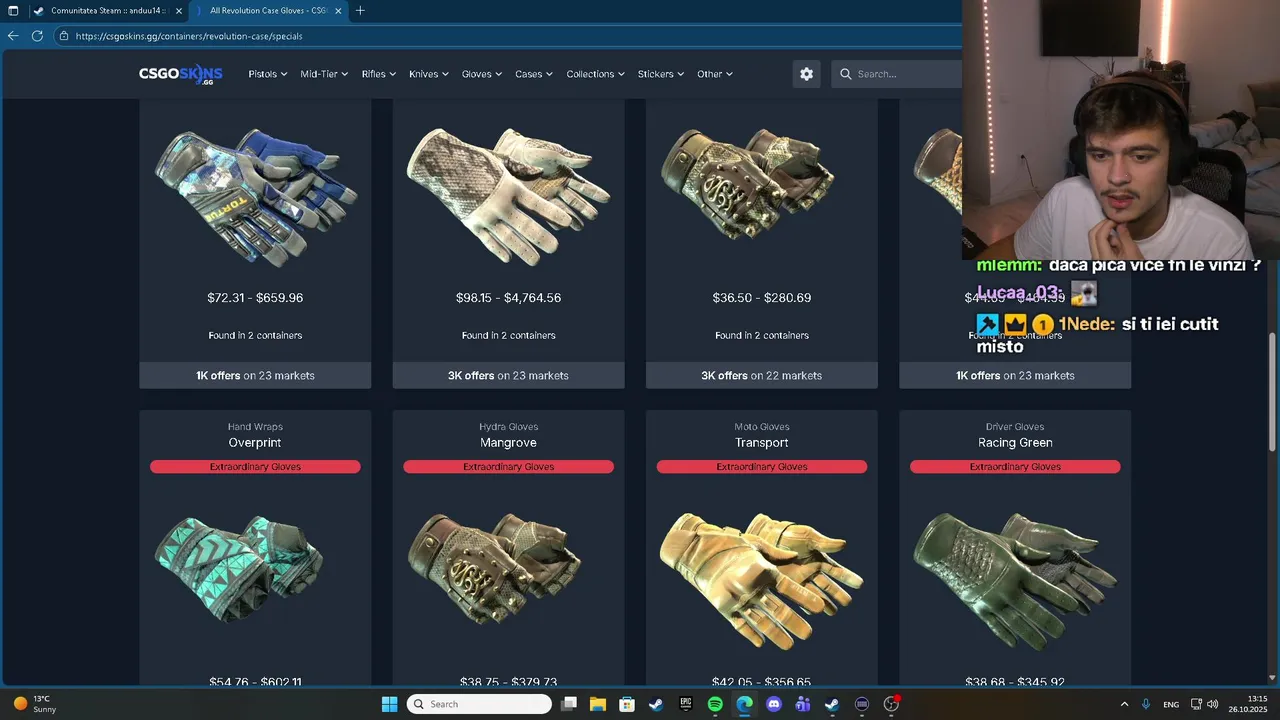Open File Explorer from taskbar
1280x720 pixels.
(x=598, y=704)
